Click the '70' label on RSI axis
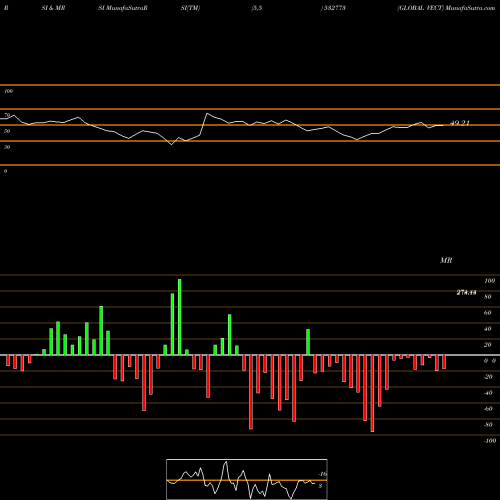 (x=7, y=115)
